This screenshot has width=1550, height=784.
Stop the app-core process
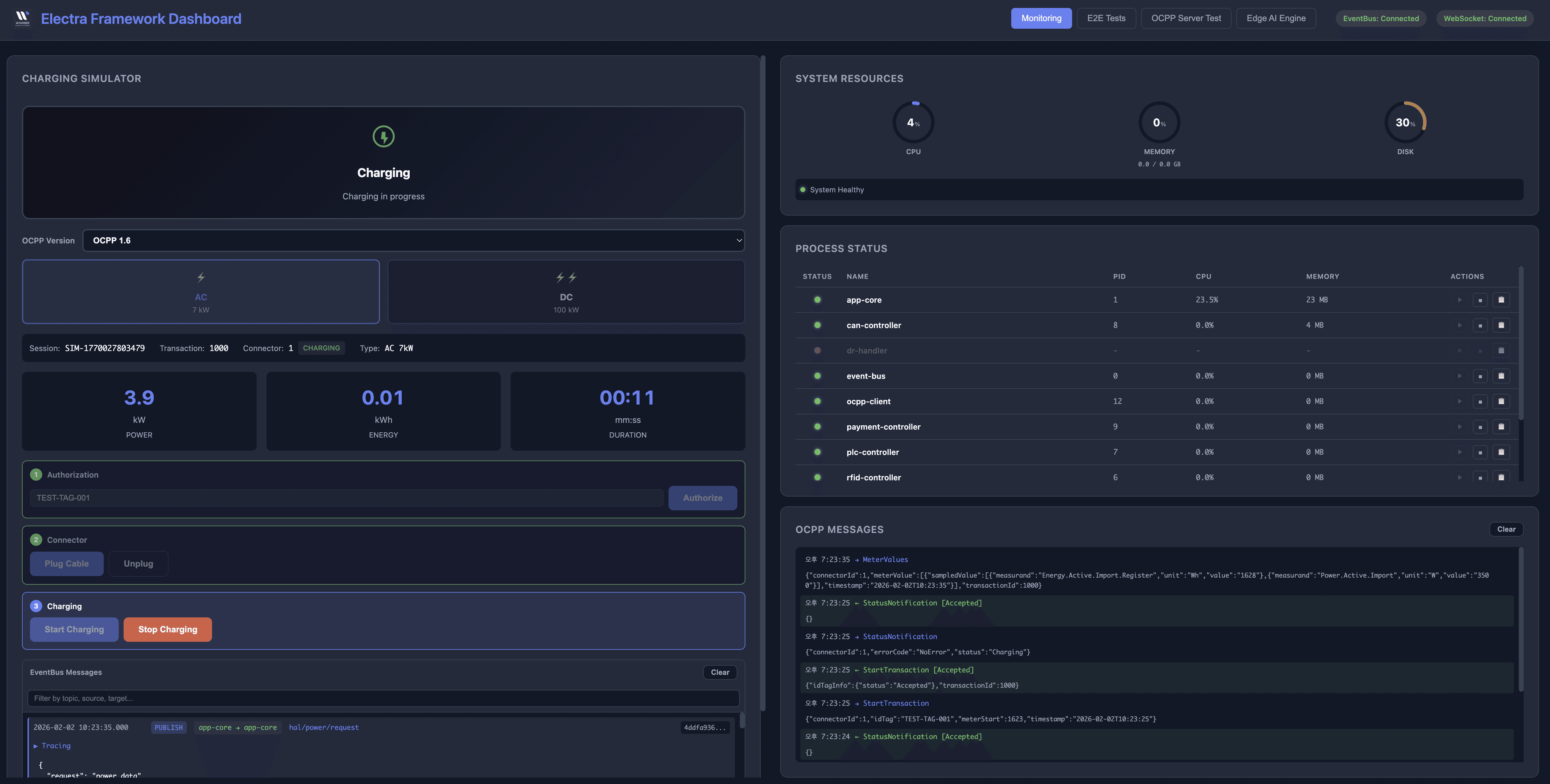1480,300
